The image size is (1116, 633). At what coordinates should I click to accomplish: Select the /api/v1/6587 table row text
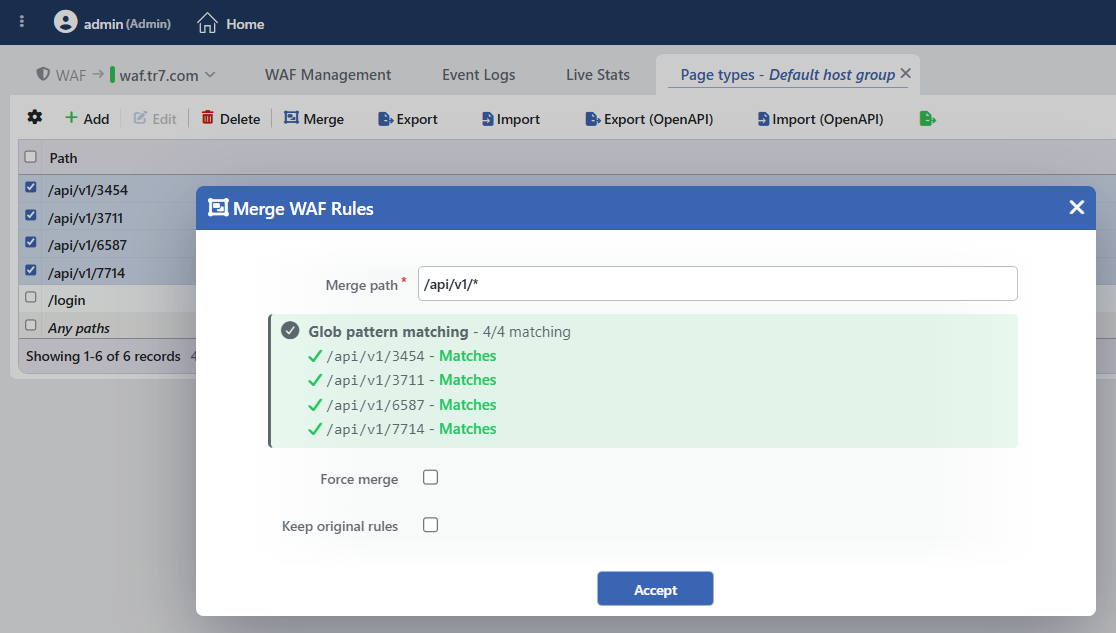(87, 245)
